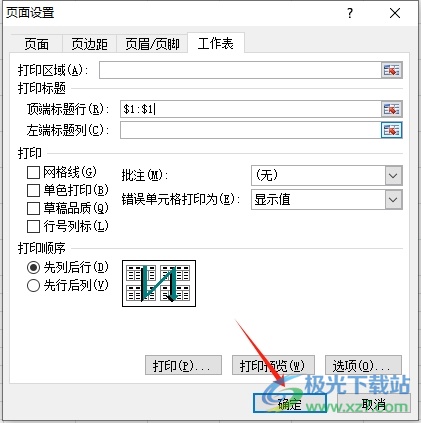Image resolution: width=421 pixels, height=423 pixels.
Task: Click the help question mark icon
Action: [350, 13]
